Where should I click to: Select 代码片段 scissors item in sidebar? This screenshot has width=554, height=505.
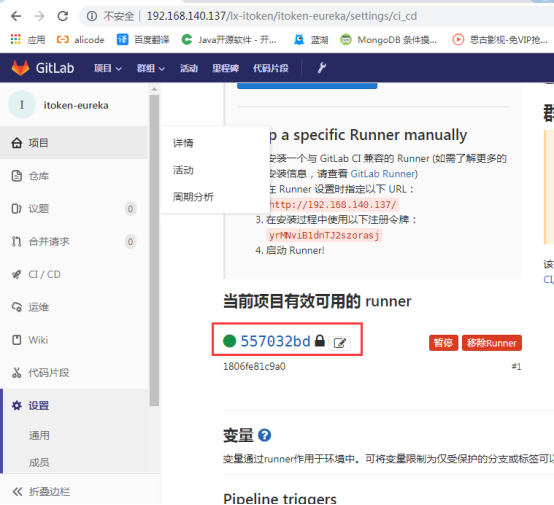[x=73, y=372]
